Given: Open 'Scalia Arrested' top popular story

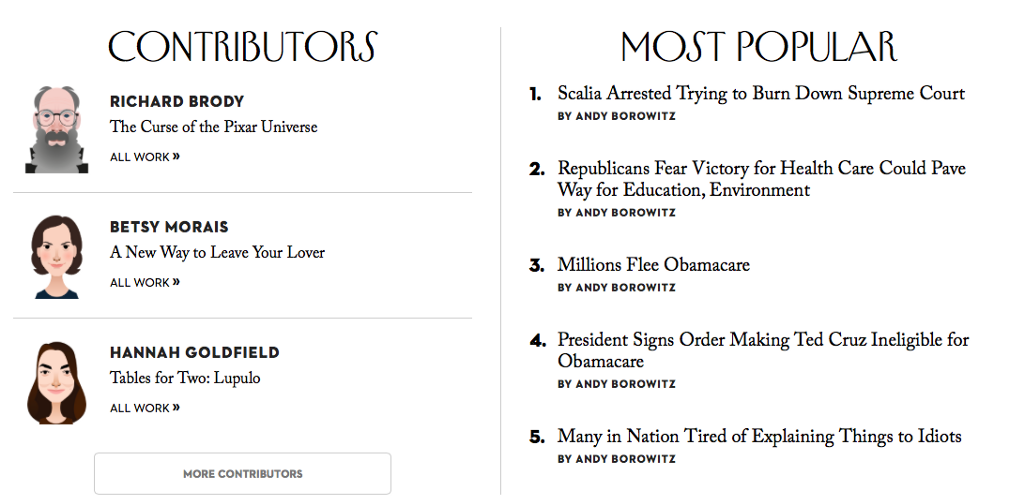Looking at the screenshot, I should click(x=761, y=94).
